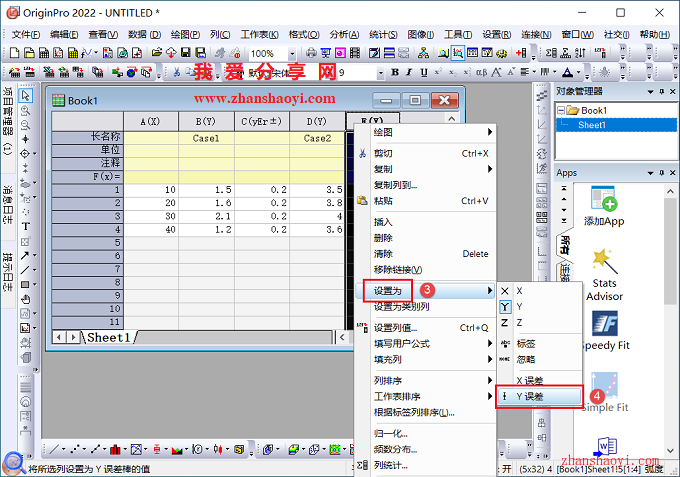Open the Speedy Fit app
Screen dimensions: 680x477
[604, 330]
